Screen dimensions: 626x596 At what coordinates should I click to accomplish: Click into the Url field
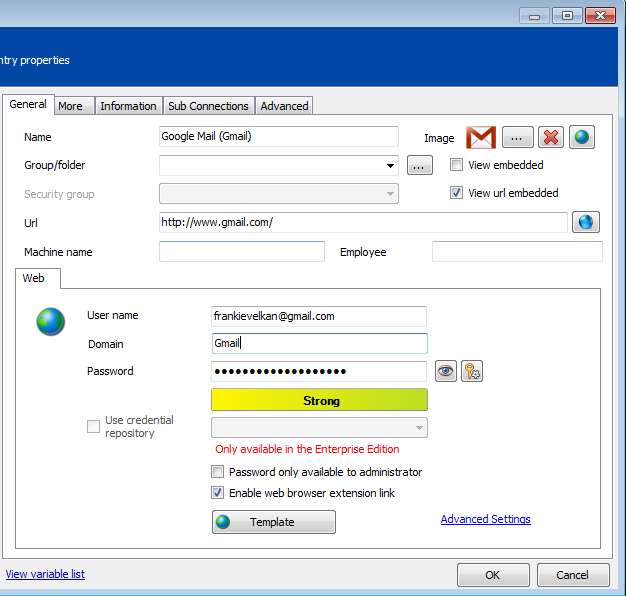point(363,222)
